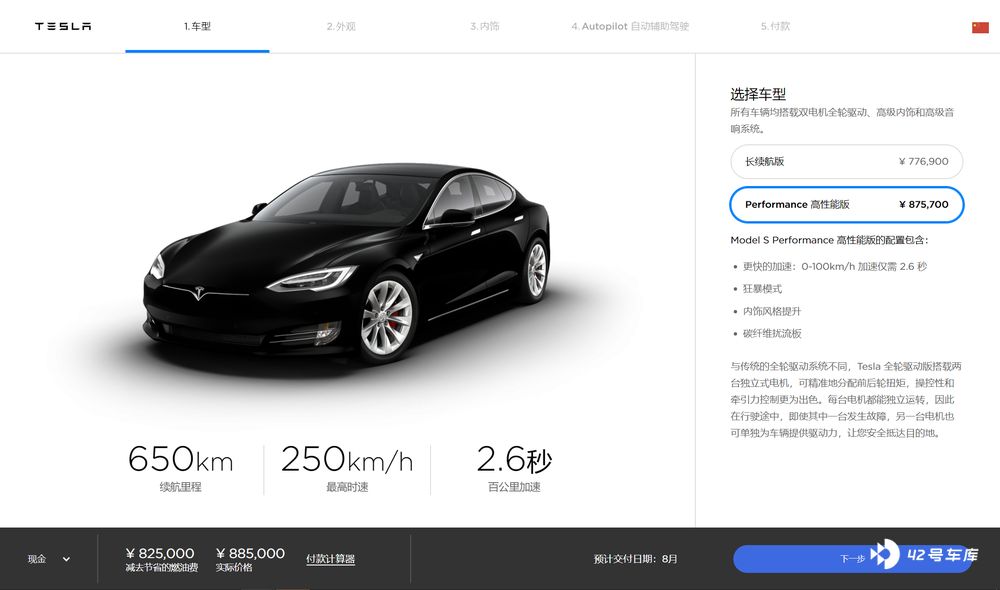Open the 3.内饰 tab
The height and width of the screenshot is (590, 1000).
(x=485, y=27)
